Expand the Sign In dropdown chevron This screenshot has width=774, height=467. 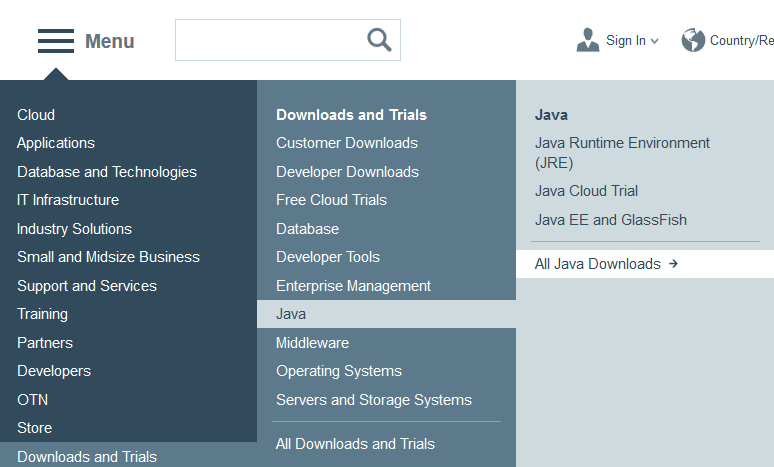[655, 41]
